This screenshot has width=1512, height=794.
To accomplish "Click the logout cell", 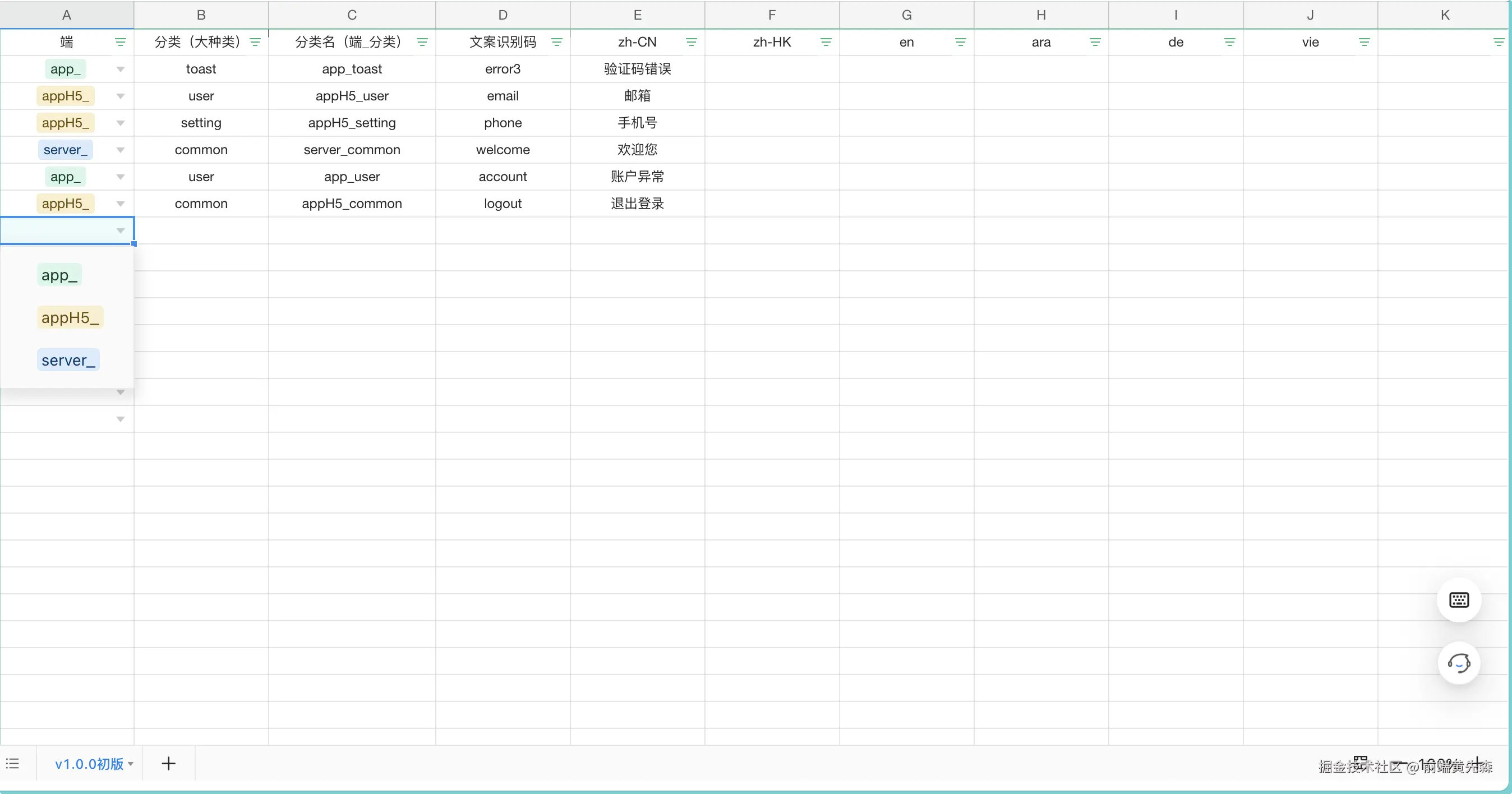I will 503,204.
